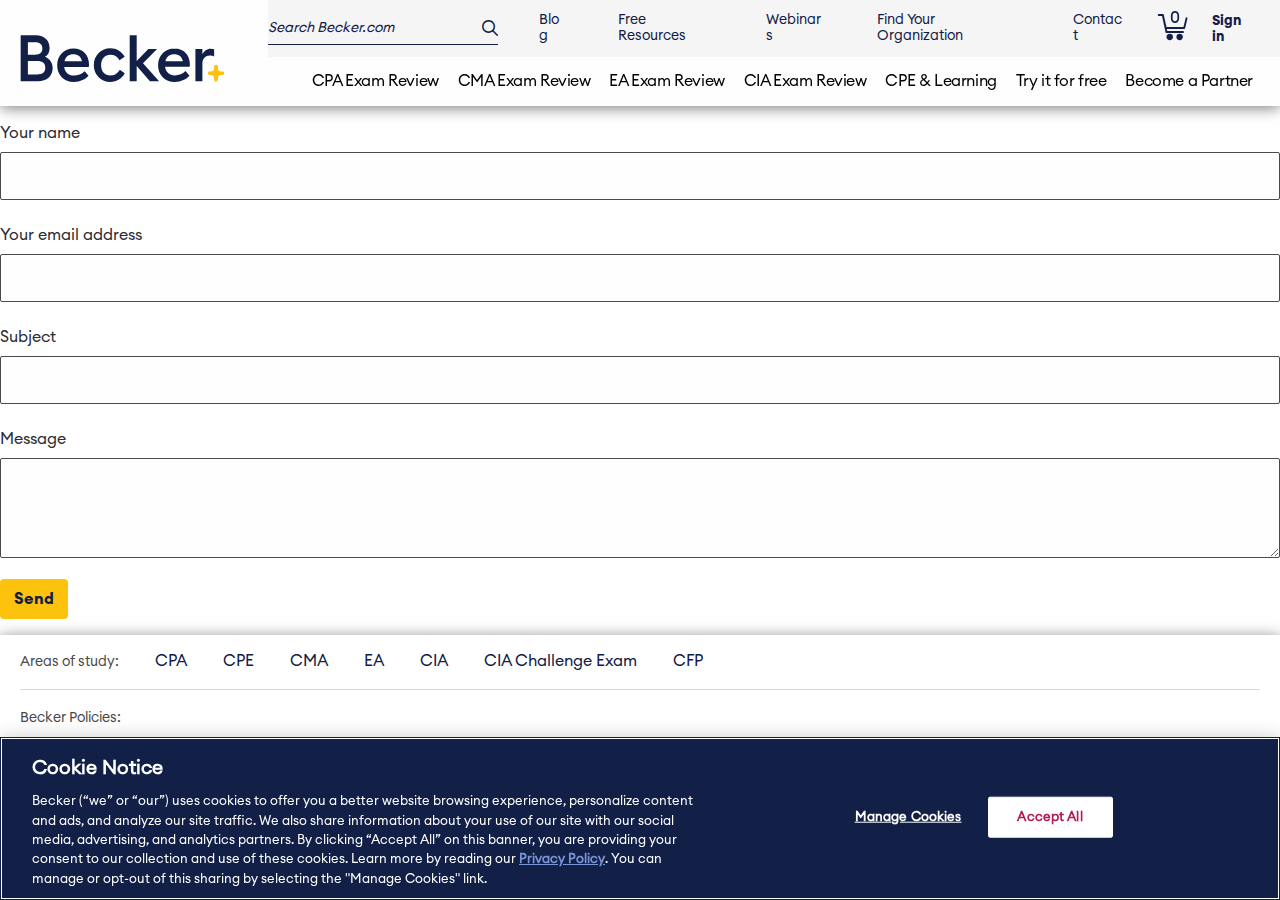Open the Privacy Policy link
The image size is (1280, 900).
pos(562,859)
